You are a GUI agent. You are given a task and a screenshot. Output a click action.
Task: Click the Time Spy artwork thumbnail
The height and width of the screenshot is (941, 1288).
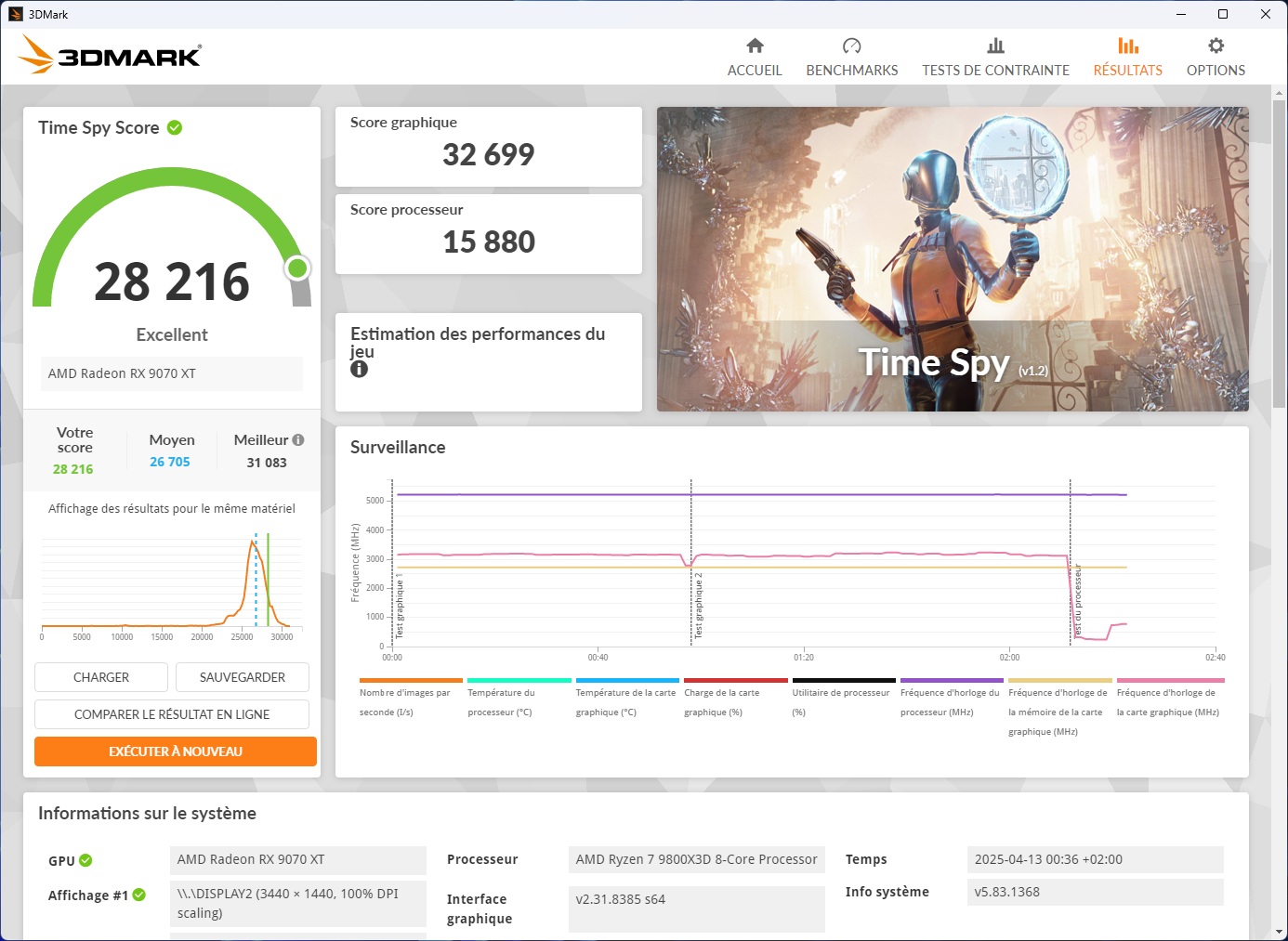[953, 259]
